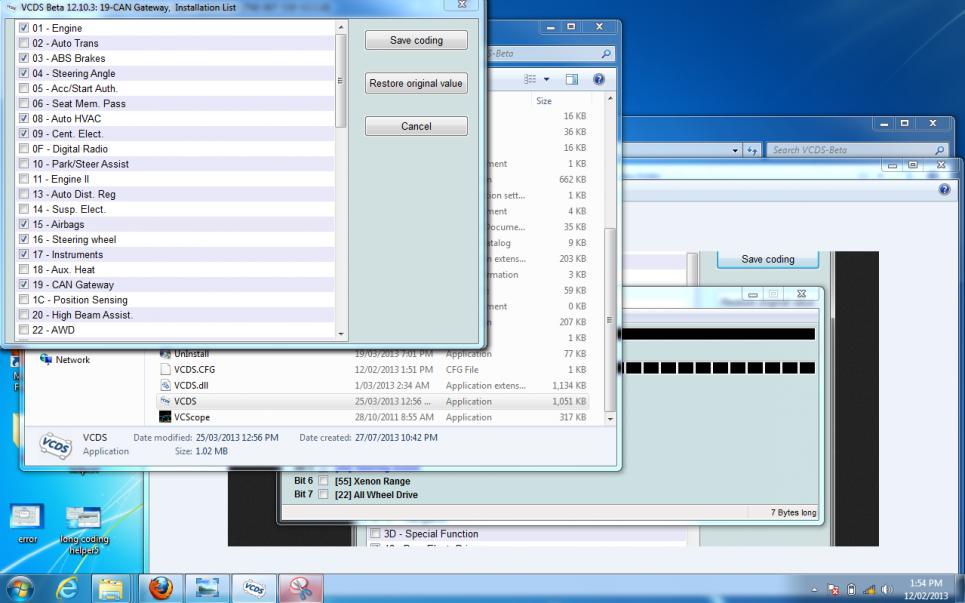Select the 'long coding helper5' desktop icon
The width and height of the screenshot is (965, 603).
point(84,529)
